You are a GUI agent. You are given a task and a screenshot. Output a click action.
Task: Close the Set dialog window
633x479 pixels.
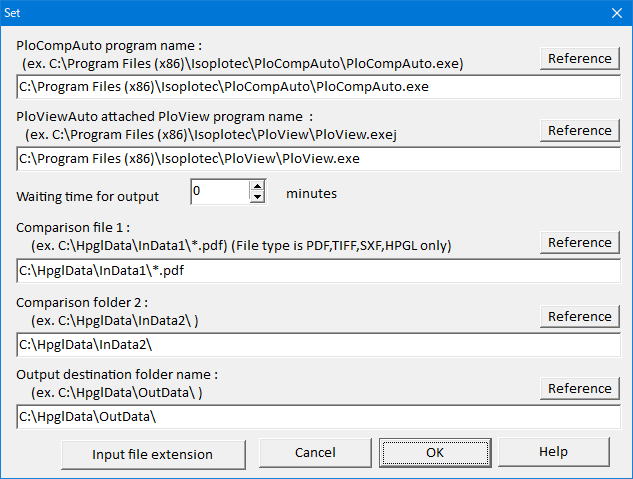tap(615, 12)
